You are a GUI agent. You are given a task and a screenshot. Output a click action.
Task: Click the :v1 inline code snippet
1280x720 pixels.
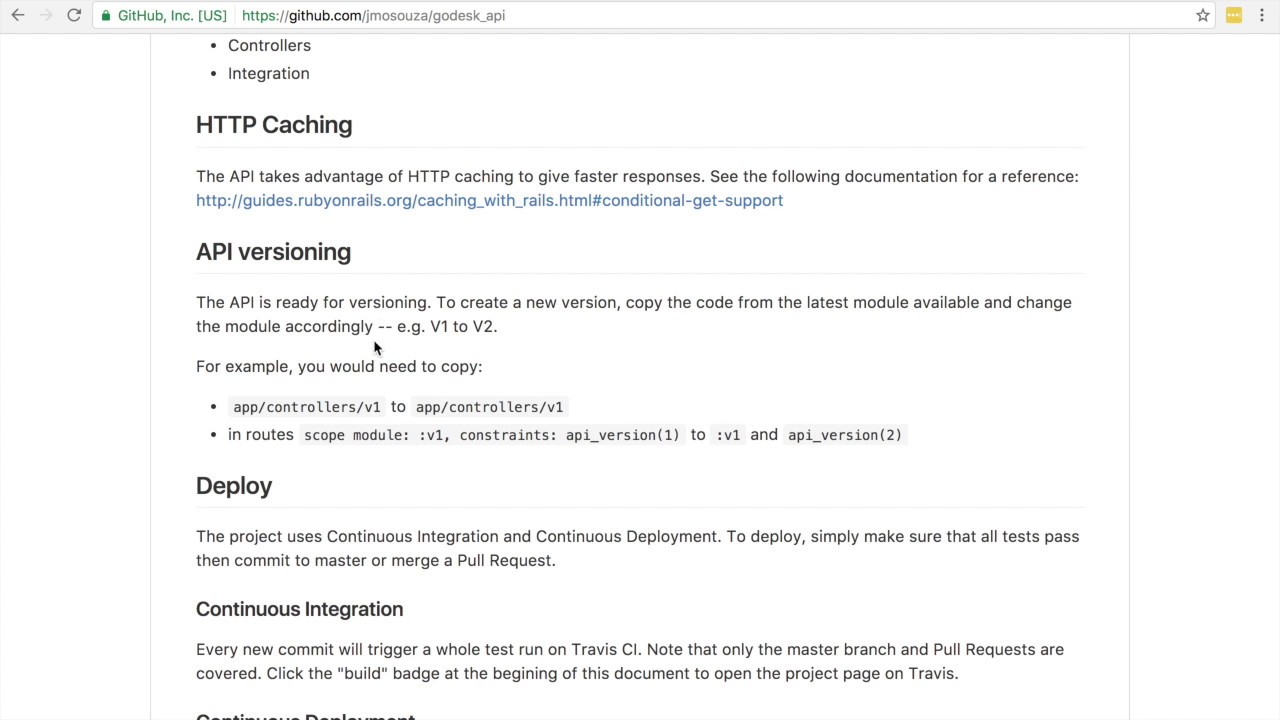tap(728, 435)
